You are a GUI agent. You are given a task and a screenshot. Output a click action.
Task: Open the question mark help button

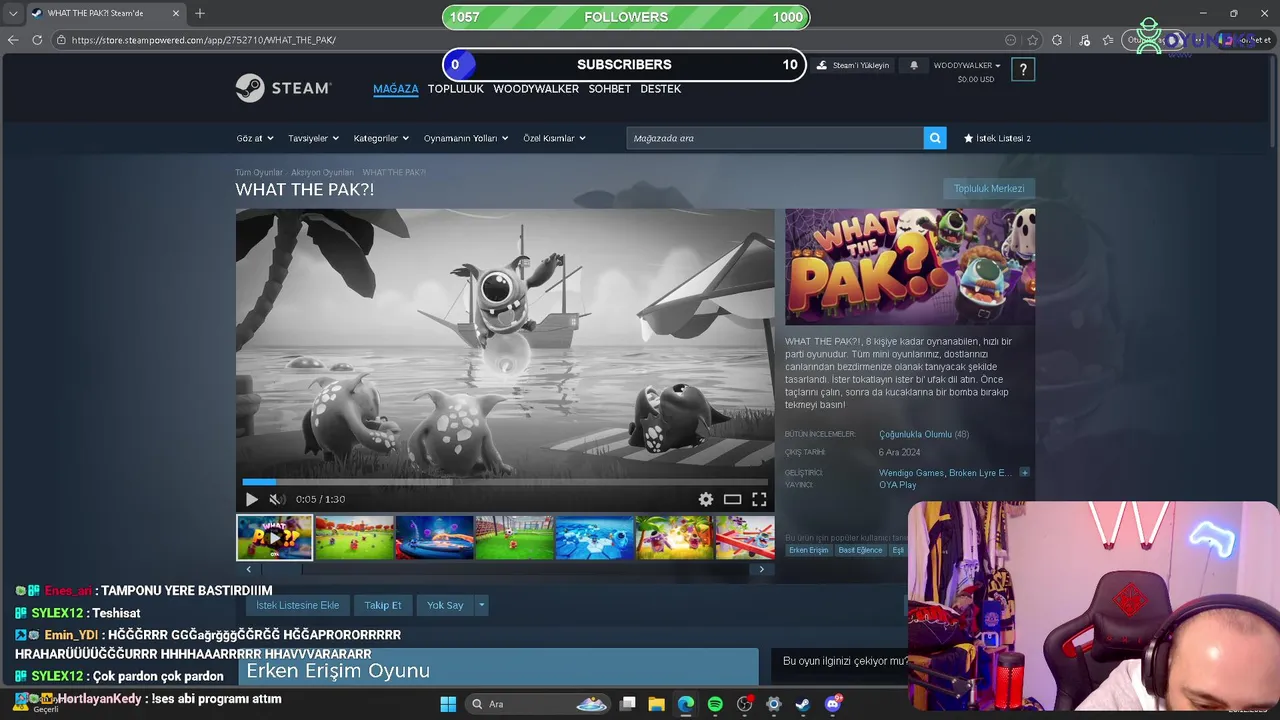(x=1022, y=69)
